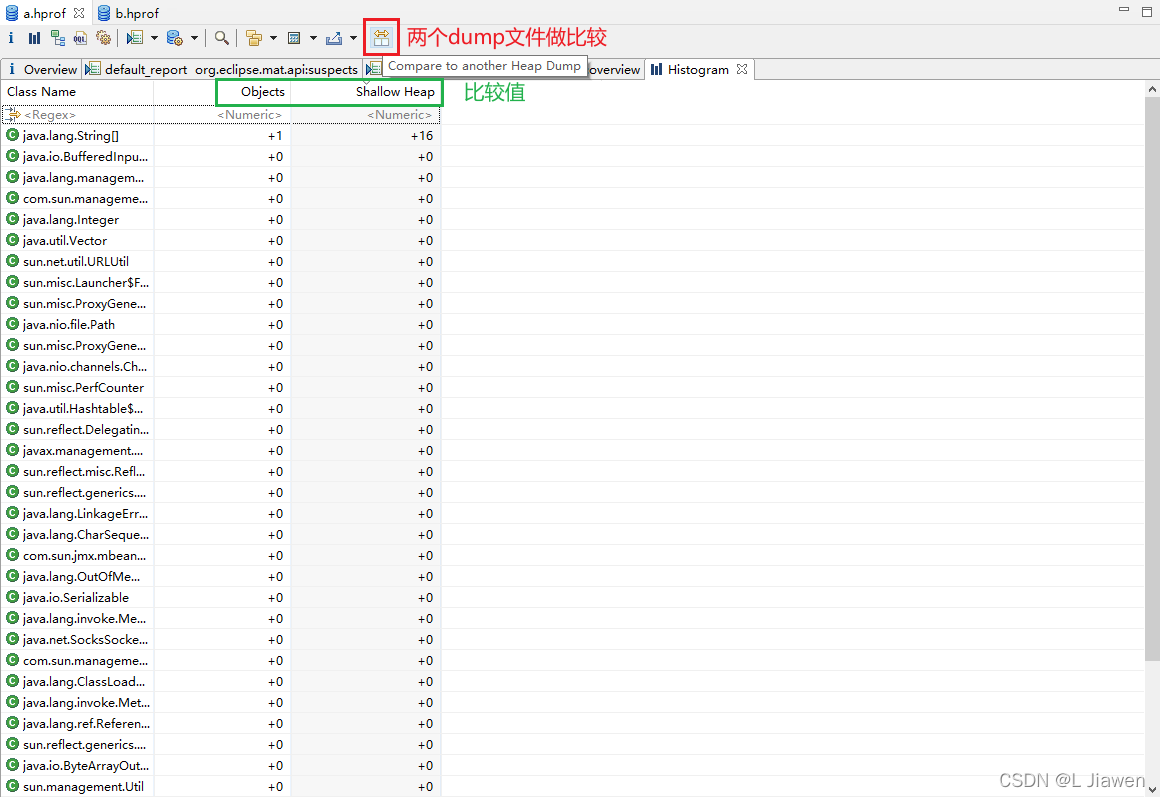Open the default_report suspects tab
The height and width of the screenshot is (797, 1160).
tap(222, 70)
